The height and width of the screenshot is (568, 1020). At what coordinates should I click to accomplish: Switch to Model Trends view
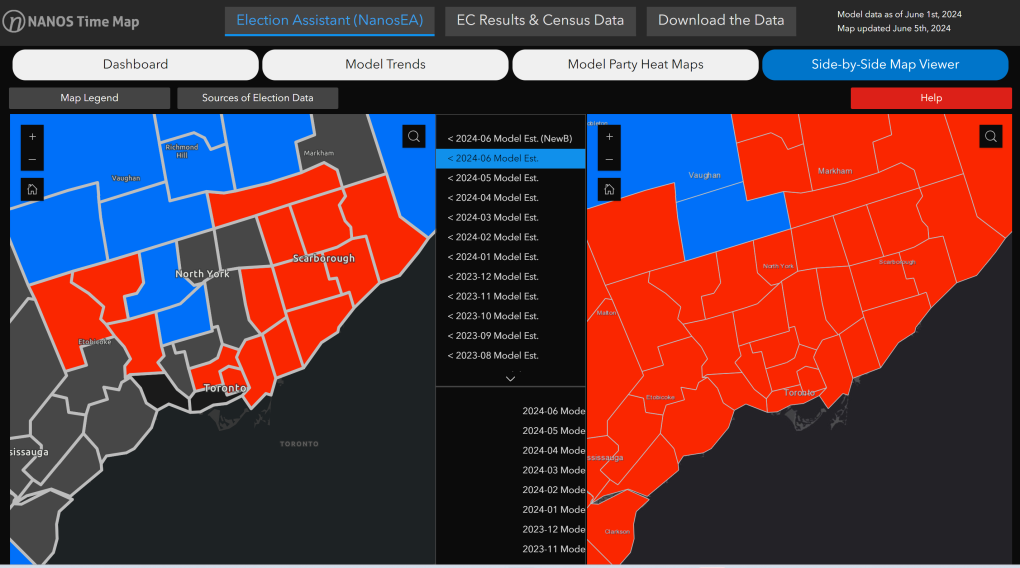[x=385, y=64]
